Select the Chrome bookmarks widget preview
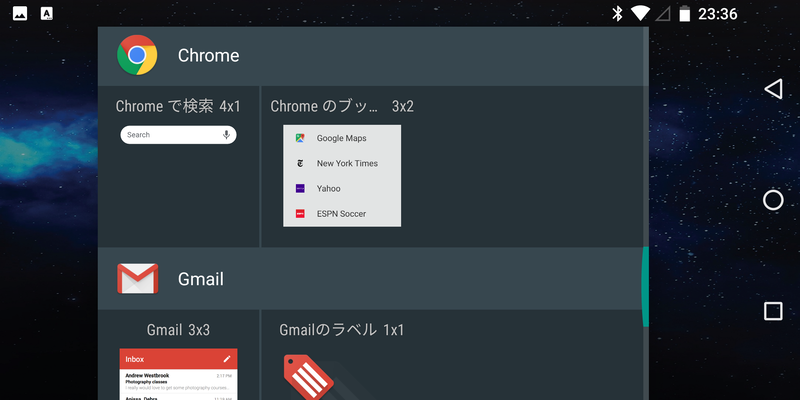The width and height of the screenshot is (800, 400). (342, 176)
